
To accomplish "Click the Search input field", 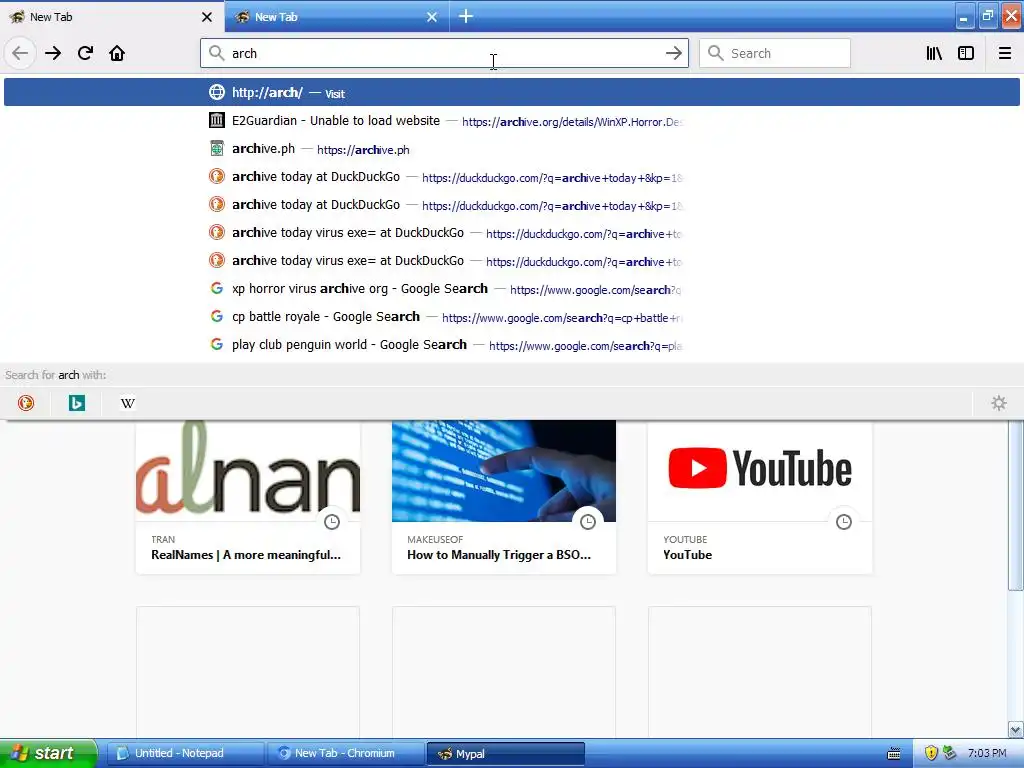I will pos(775,53).
